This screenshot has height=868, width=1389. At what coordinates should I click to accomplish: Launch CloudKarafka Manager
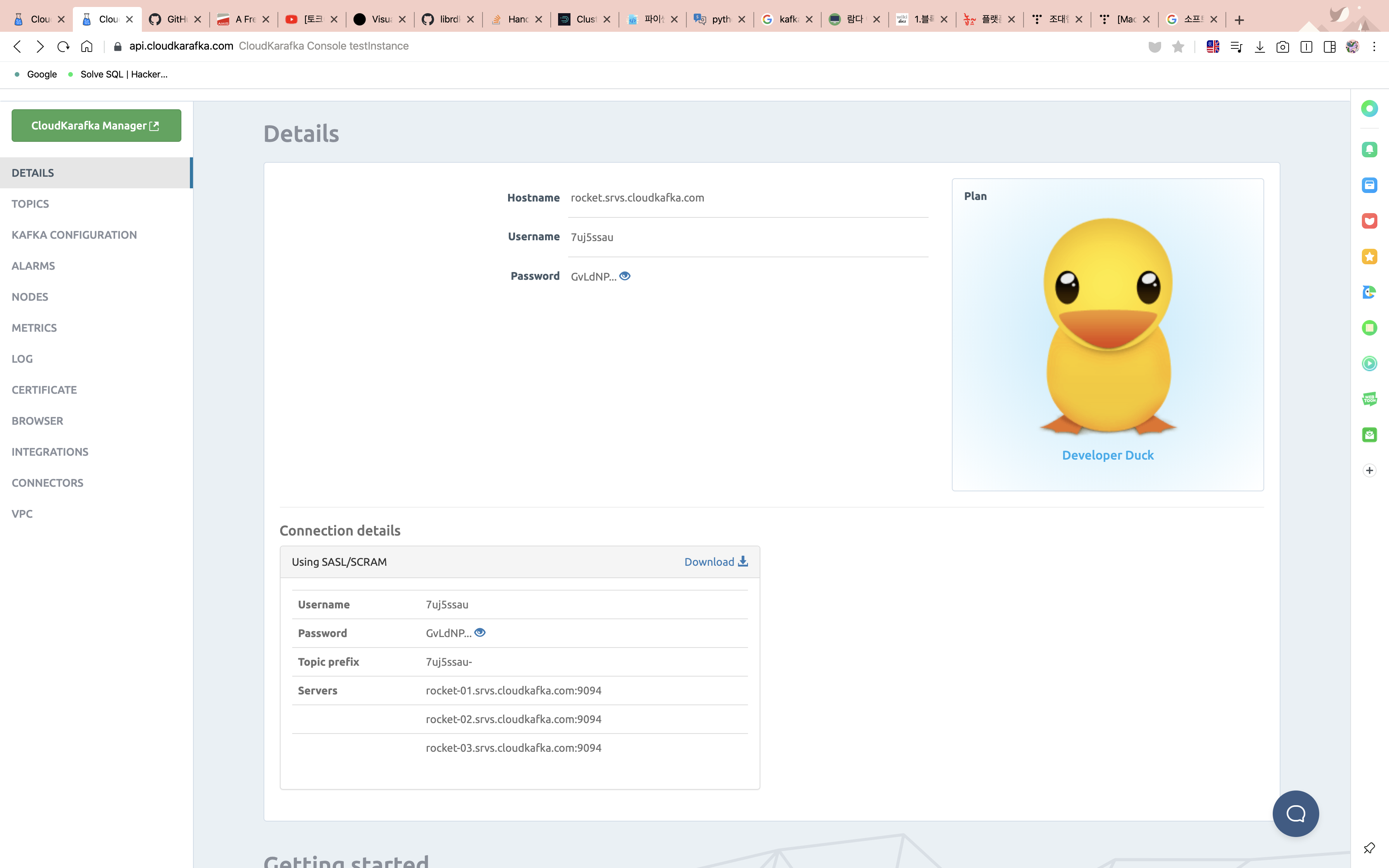(96, 125)
